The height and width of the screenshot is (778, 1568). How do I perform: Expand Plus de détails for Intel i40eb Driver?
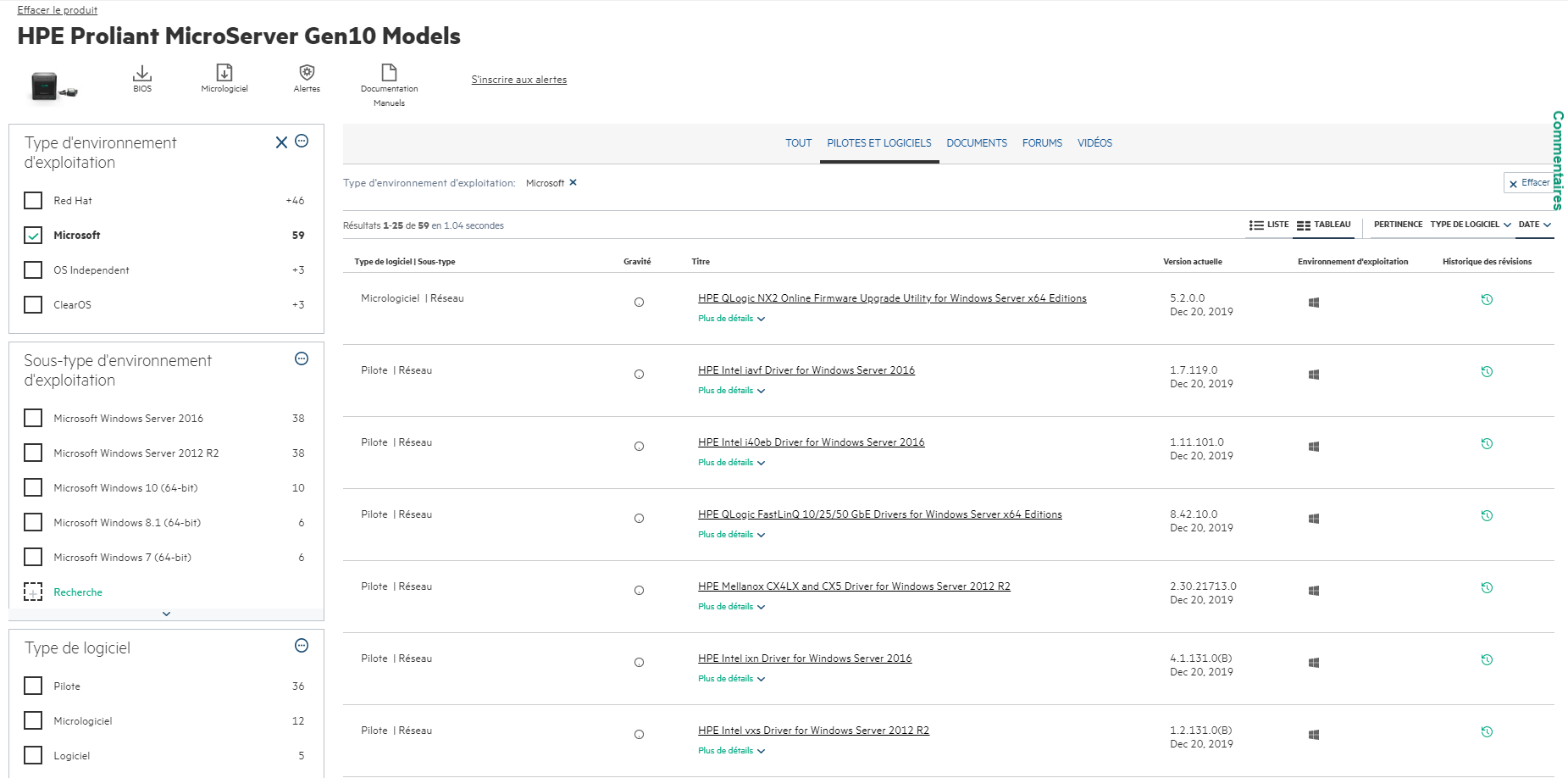tap(731, 463)
